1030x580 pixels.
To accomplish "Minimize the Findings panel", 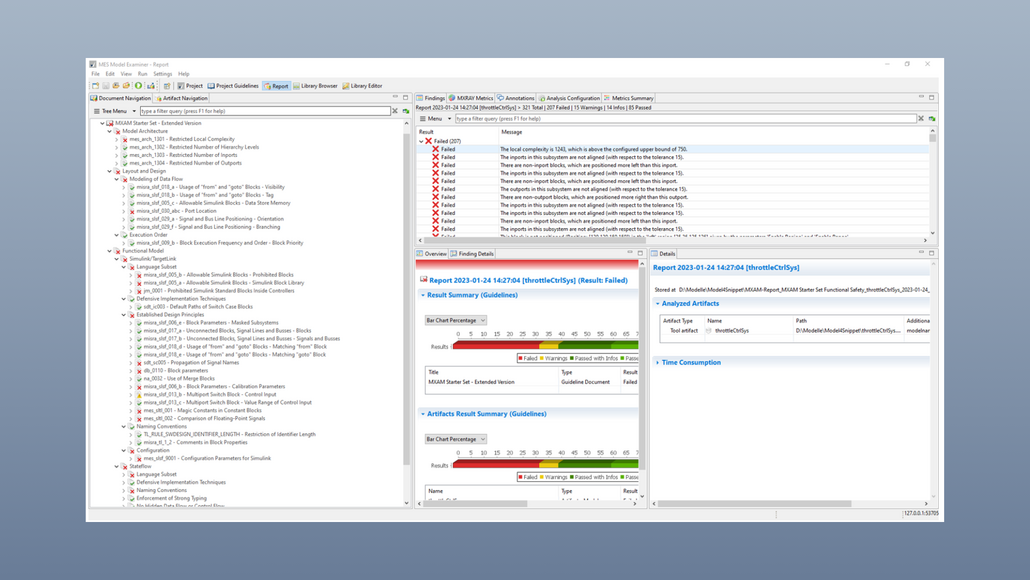I will pyautogui.click(x=921, y=97).
